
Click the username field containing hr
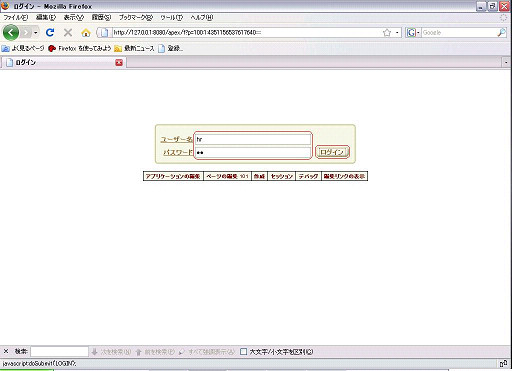click(253, 139)
